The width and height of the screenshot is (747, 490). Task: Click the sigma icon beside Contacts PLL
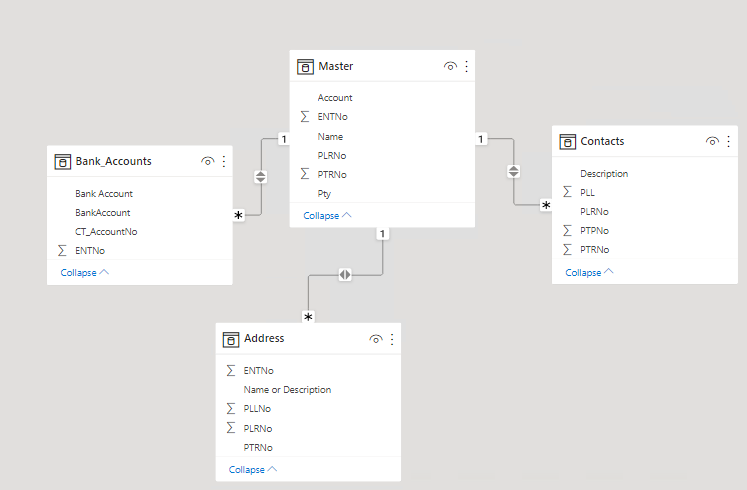(x=567, y=192)
